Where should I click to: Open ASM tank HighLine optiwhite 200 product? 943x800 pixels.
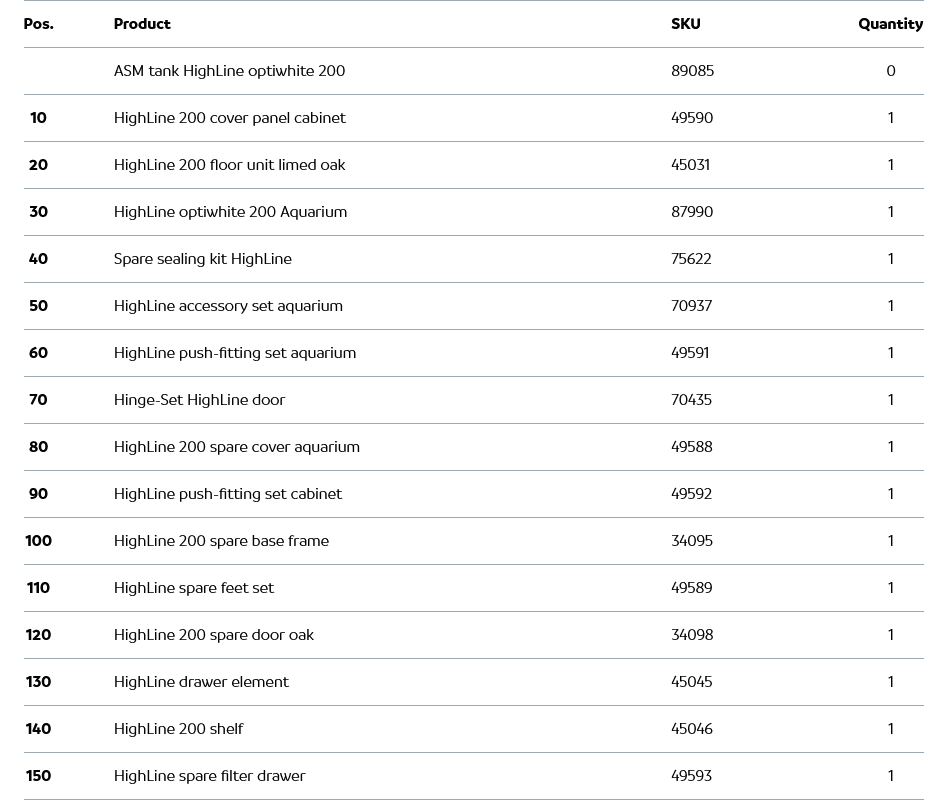point(229,71)
